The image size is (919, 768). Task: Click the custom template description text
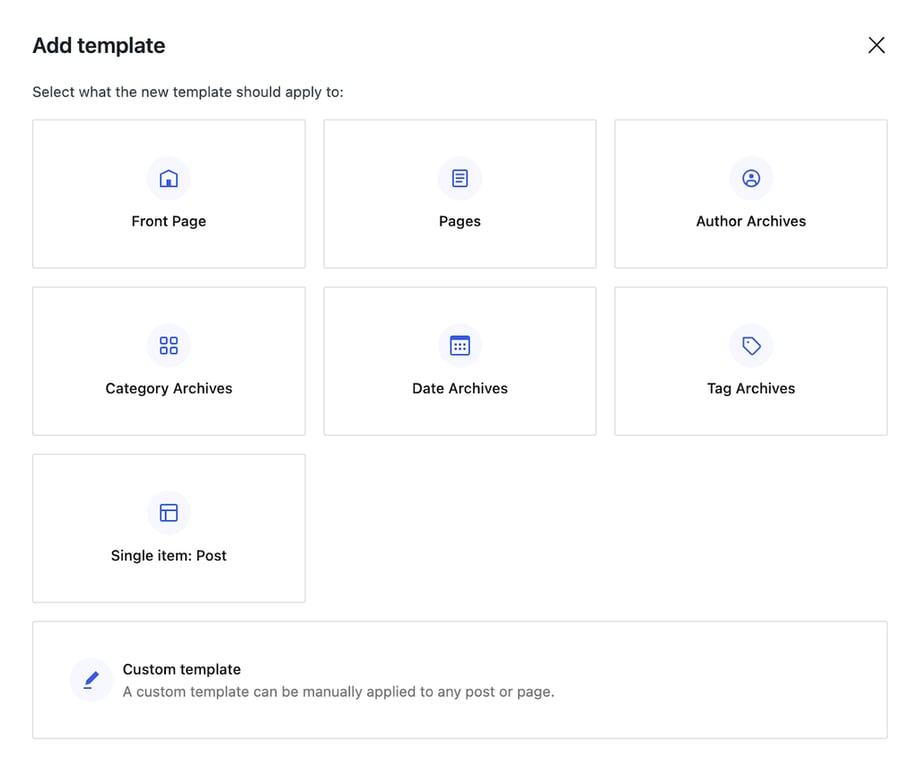click(338, 691)
